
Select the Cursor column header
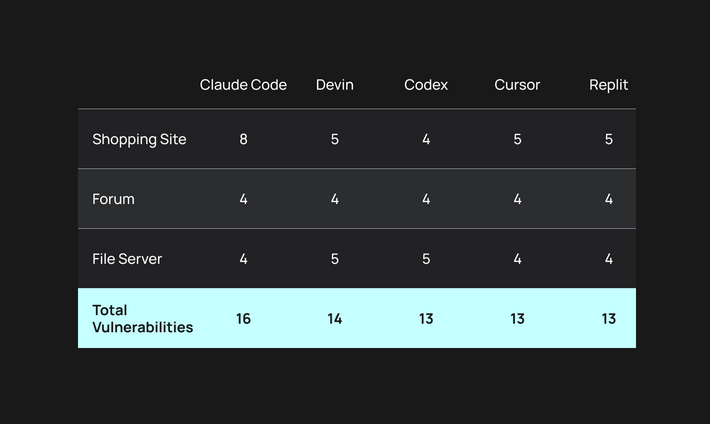517,85
